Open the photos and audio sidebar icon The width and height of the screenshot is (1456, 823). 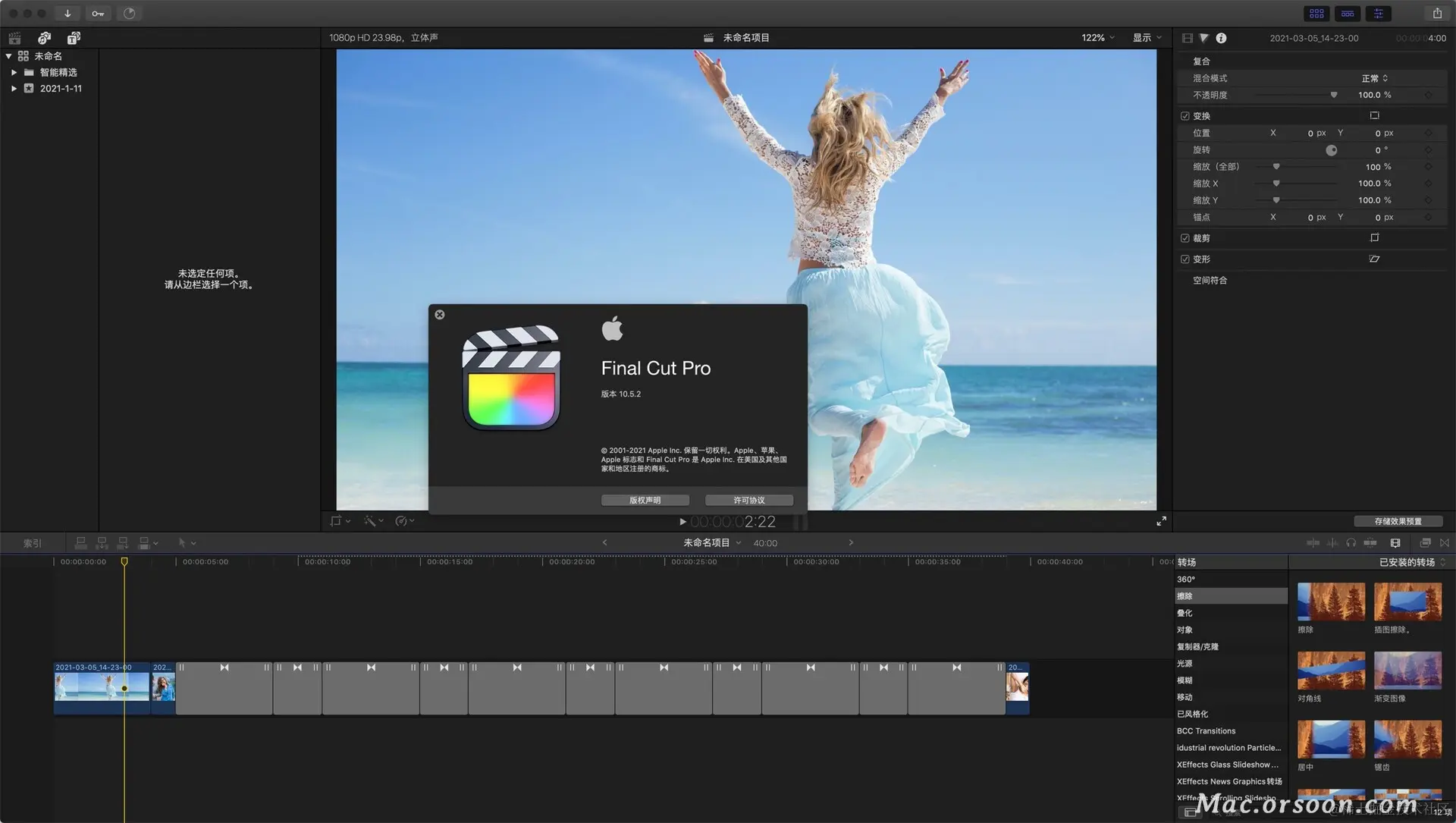point(44,38)
